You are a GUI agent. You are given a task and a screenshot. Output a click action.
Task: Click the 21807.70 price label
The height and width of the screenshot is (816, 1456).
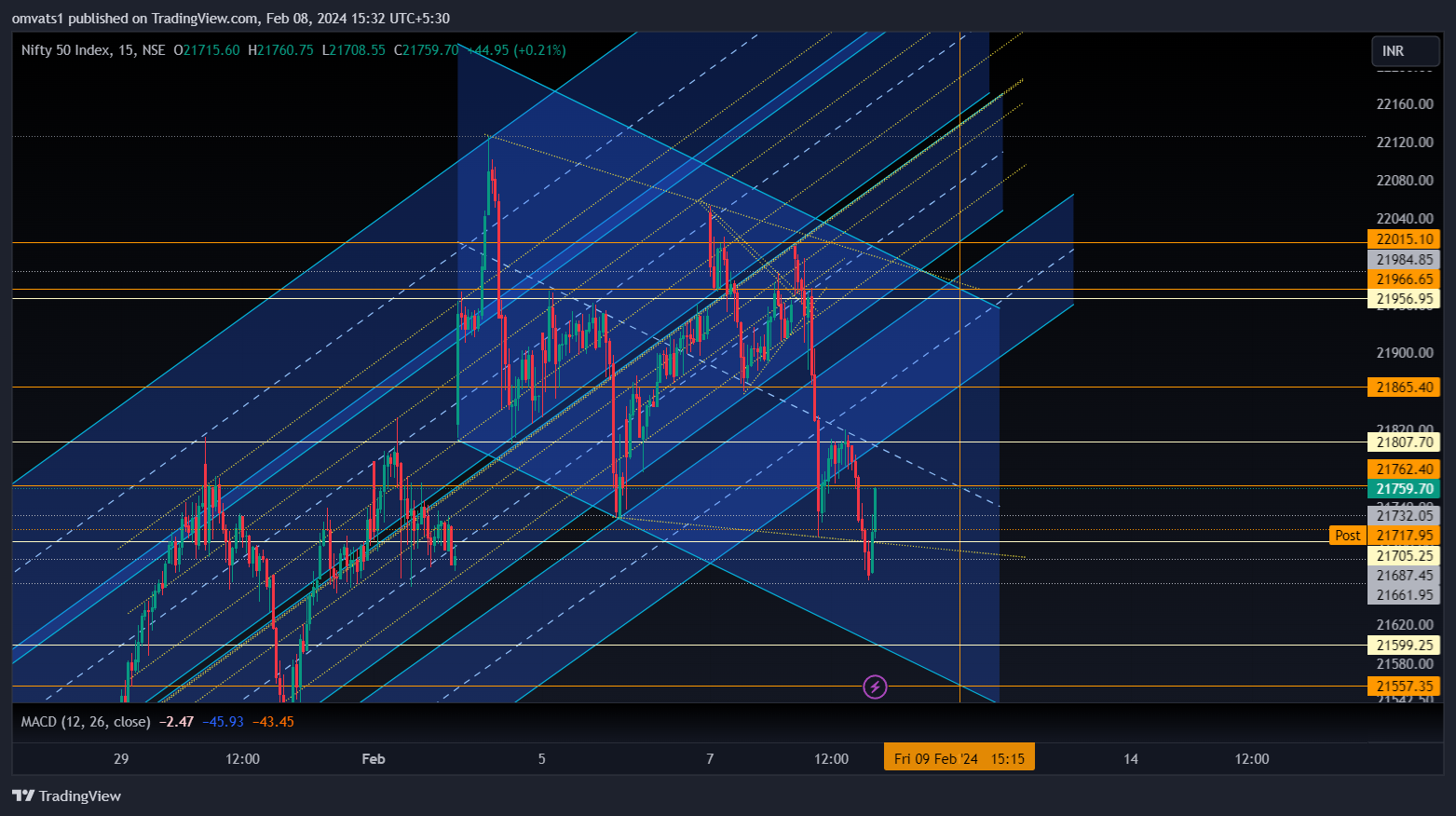coord(1404,442)
